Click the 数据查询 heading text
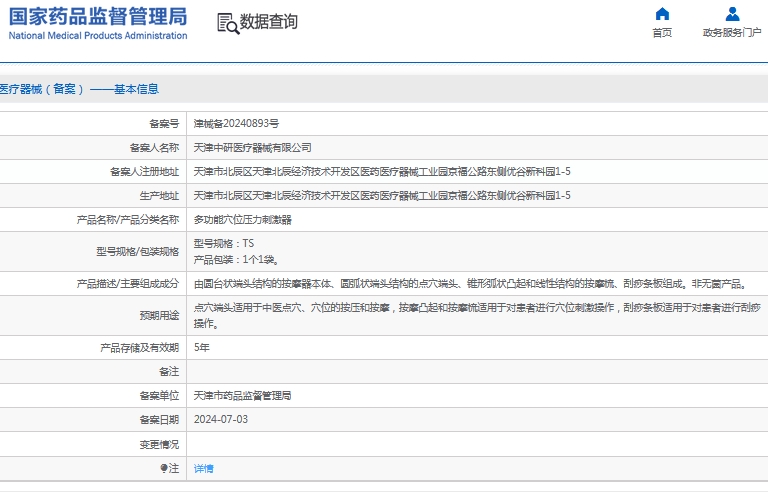The width and height of the screenshot is (768, 492). coord(268,22)
